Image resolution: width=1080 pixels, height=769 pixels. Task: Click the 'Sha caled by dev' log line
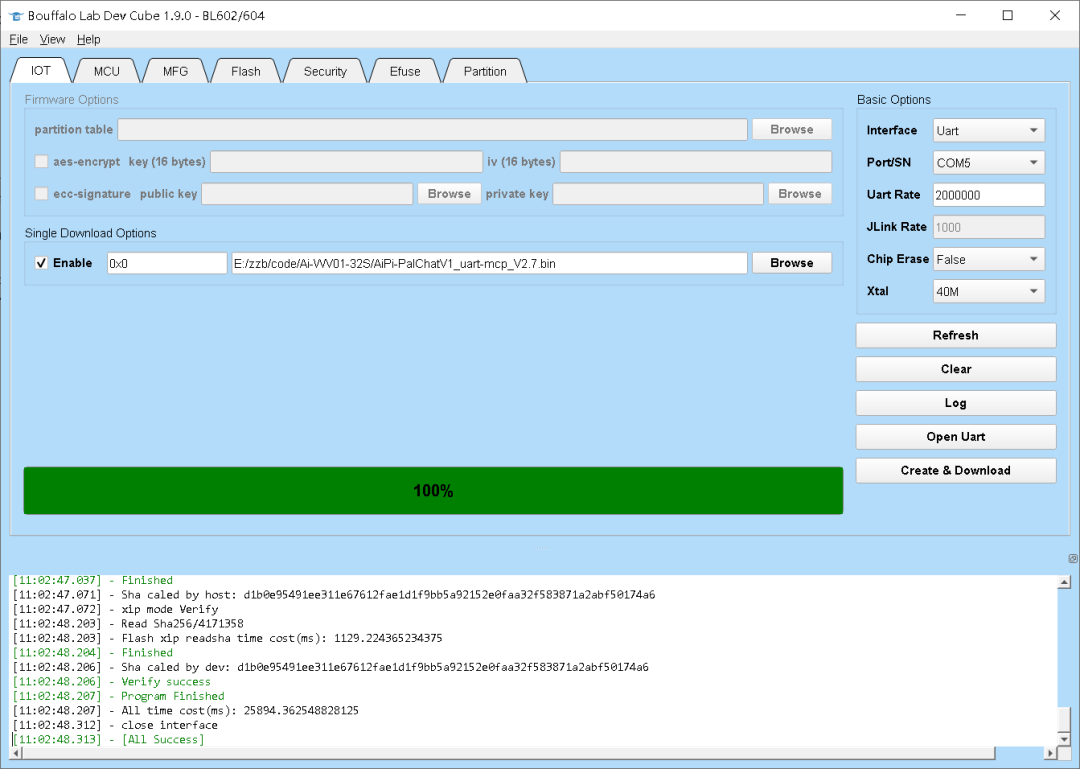(331, 667)
